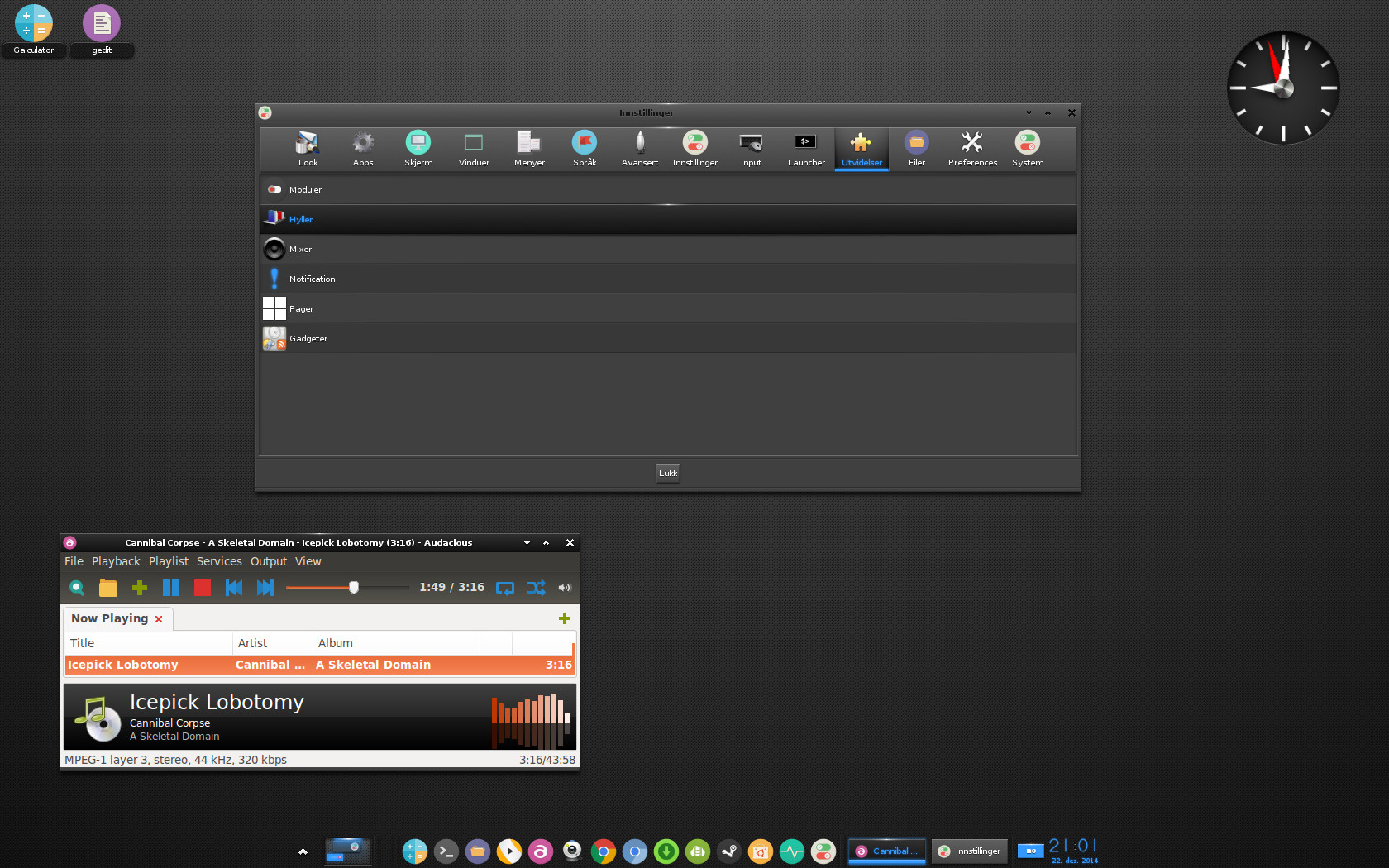1389x868 pixels.
Task: Click the 'no' keyboard layout indicator
Action: click(1031, 851)
